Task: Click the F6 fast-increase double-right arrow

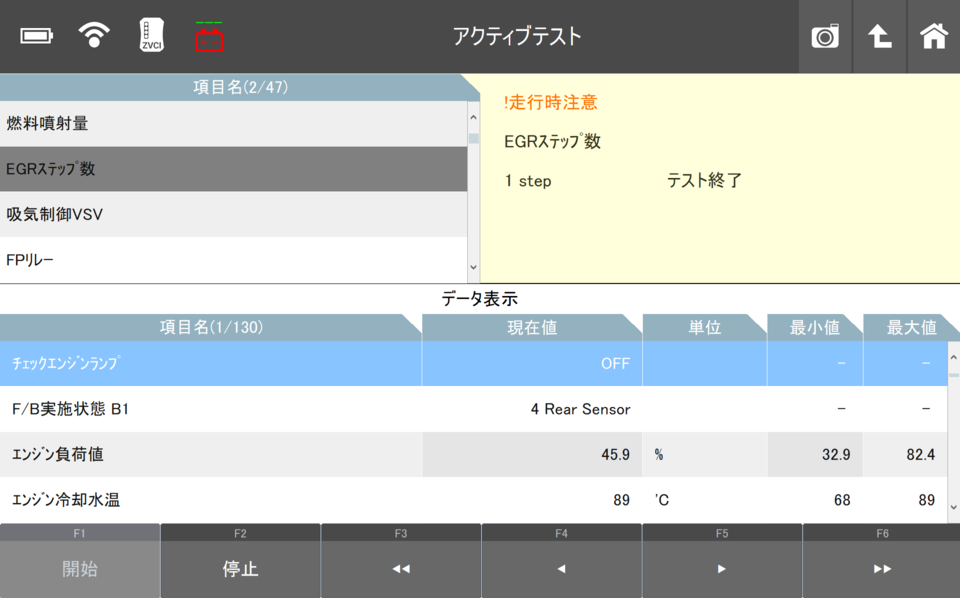Action: tap(882, 561)
